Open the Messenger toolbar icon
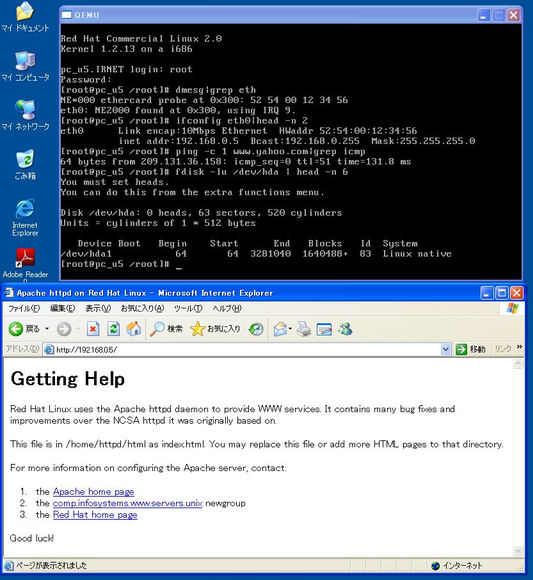The image size is (533, 580). coord(345,329)
